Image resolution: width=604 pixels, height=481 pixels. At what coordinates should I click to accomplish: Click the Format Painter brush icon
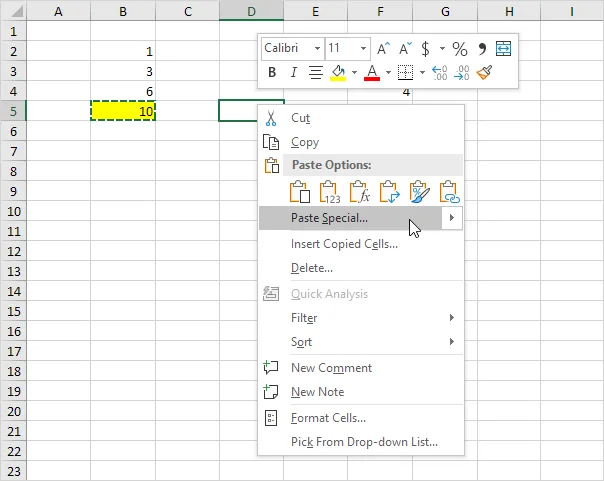click(x=485, y=73)
